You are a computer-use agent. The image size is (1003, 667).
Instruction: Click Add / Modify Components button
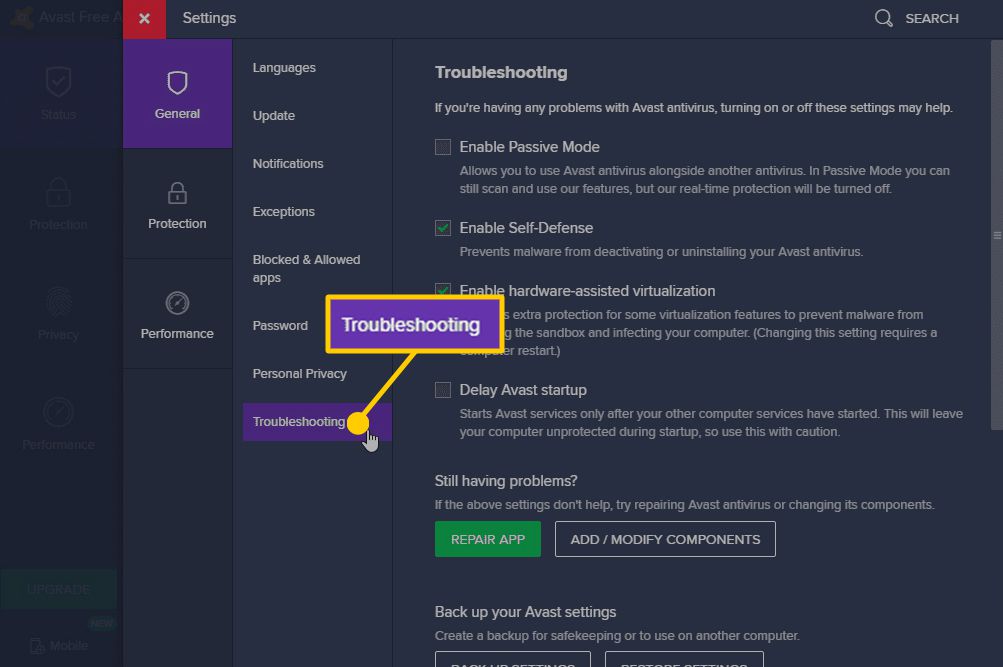[x=665, y=539]
